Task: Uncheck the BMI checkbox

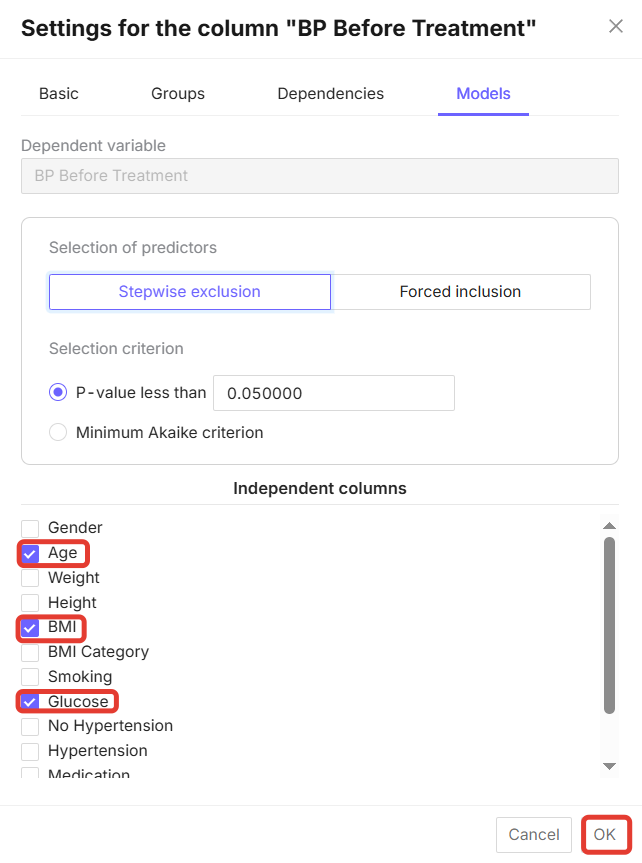Action: point(30,628)
